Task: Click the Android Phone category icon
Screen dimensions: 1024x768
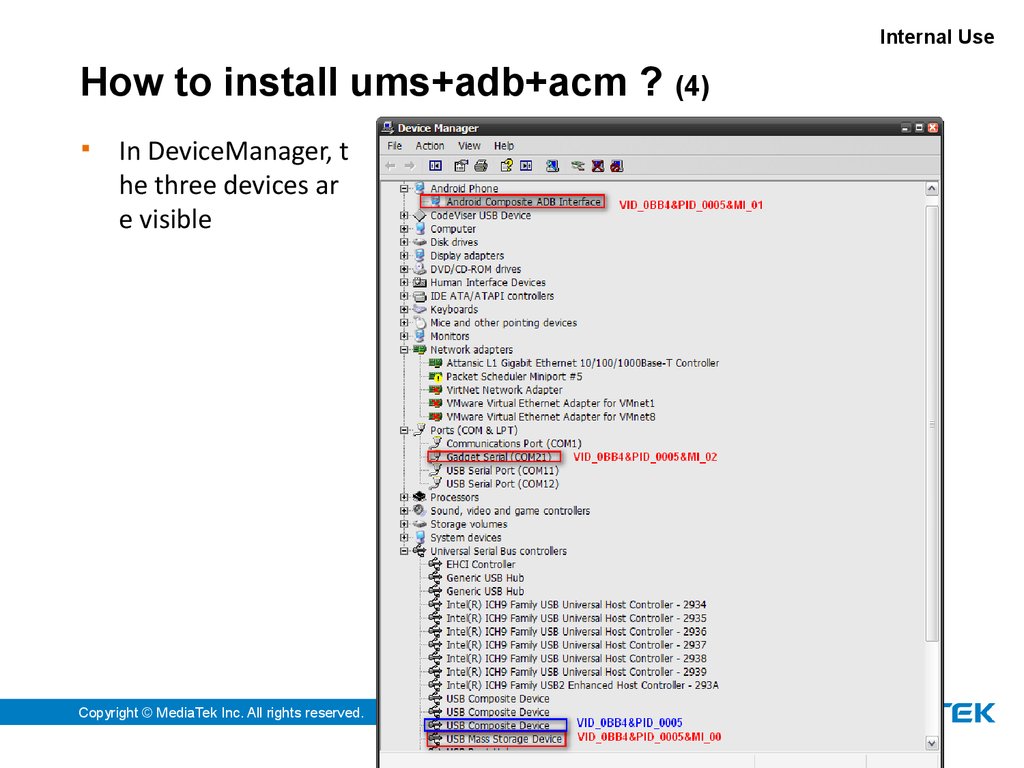Action: point(420,188)
